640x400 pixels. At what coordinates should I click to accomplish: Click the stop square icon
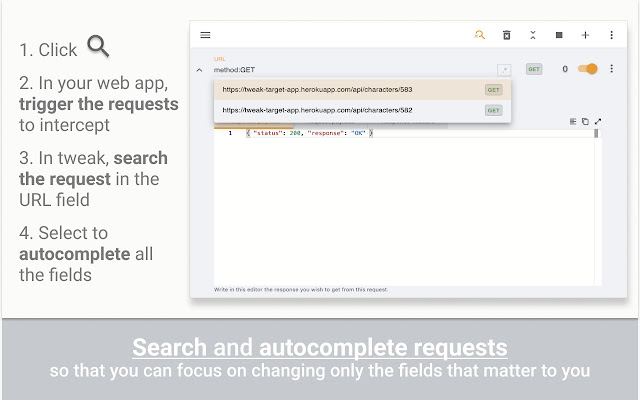[559, 35]
